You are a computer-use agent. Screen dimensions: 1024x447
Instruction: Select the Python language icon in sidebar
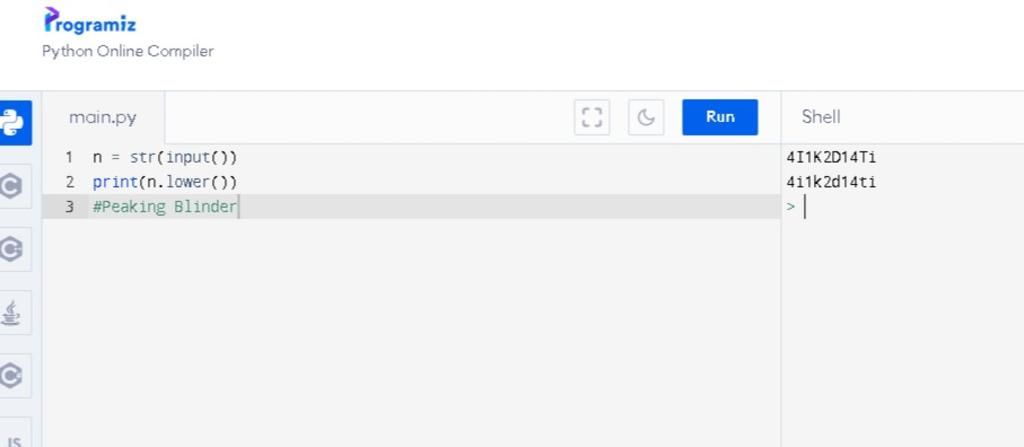pos(12,122)
